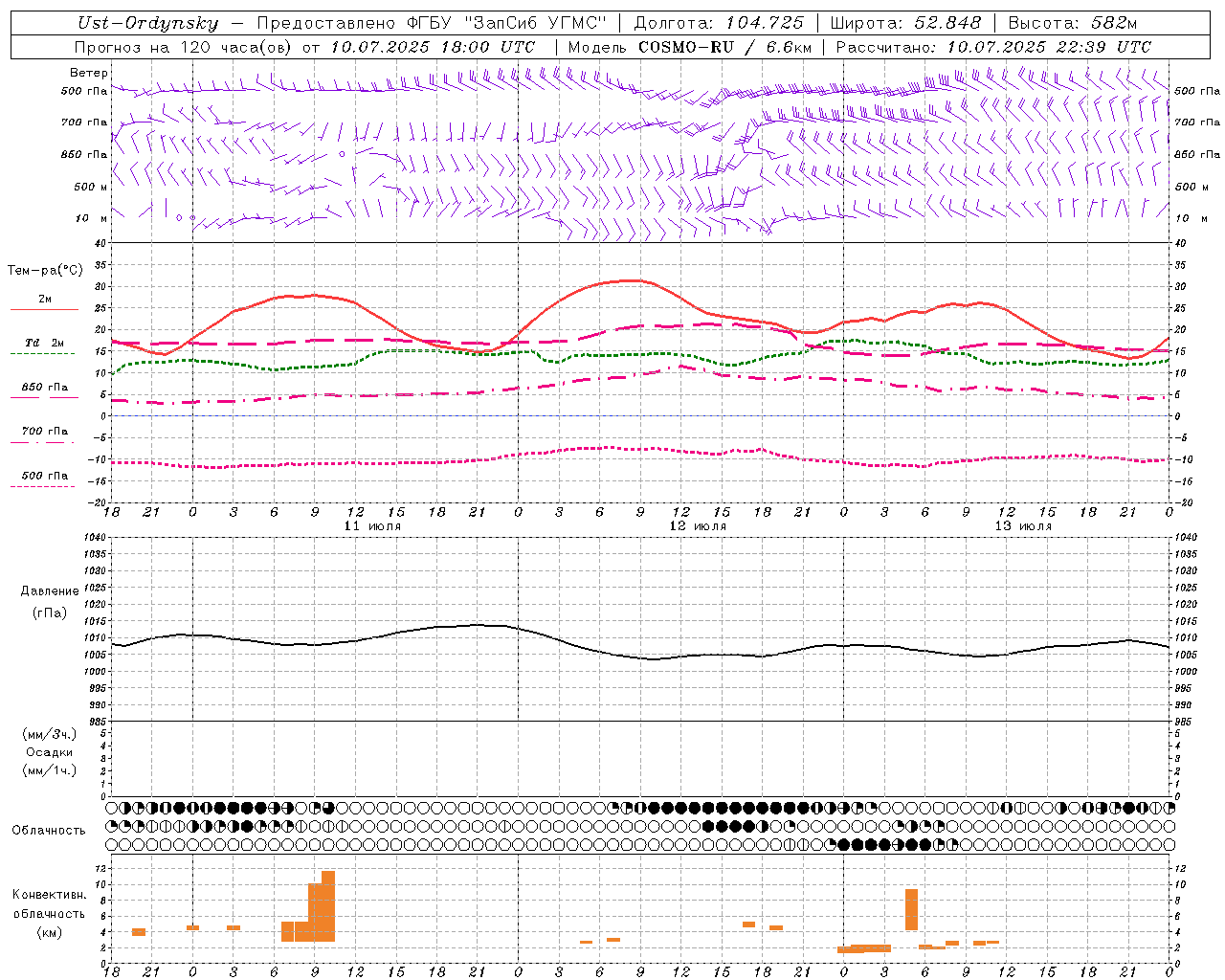Screen dimensions: 1225x980
Task: Click the 700 гПа entry in the temperature legend
Action: click(x=45, y=432)
